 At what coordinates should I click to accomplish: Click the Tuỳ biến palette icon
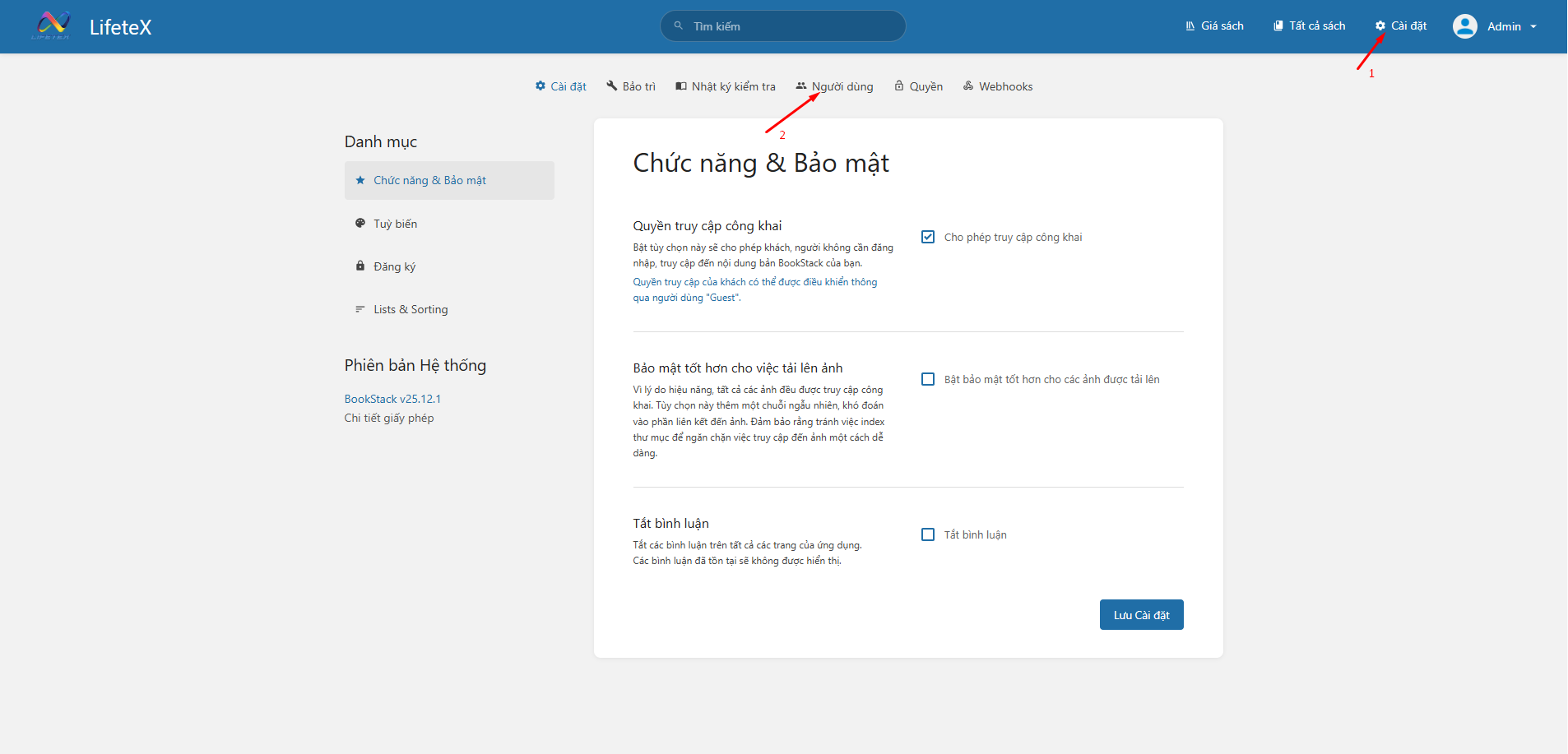[x=360, y=224]
